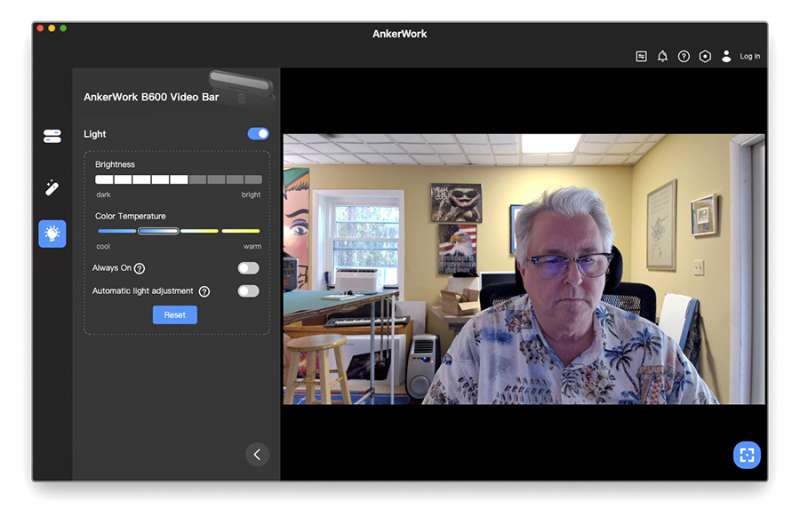Collapse the settings panel with the back arrow
The width and height of the screenshot is (800, 524).
(257, 454)
